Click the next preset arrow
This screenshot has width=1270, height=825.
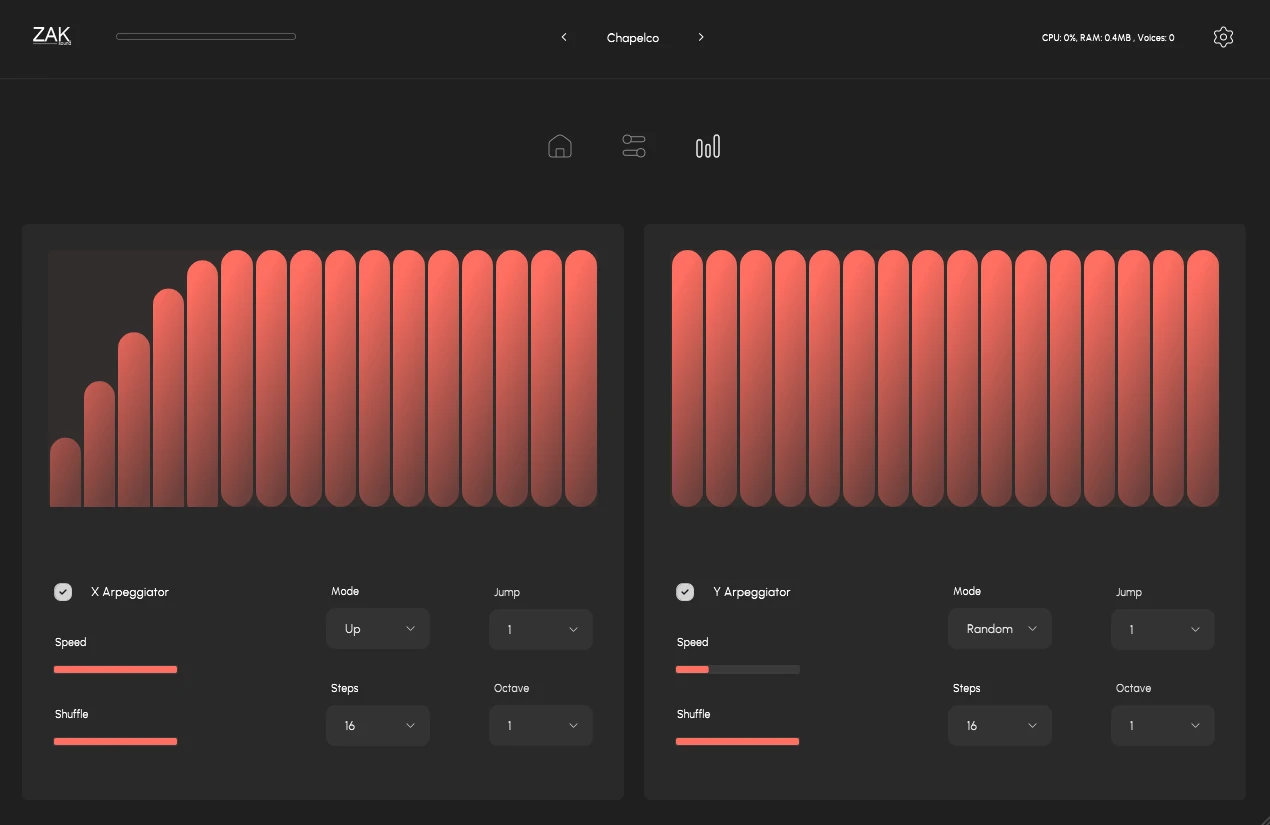701,37
